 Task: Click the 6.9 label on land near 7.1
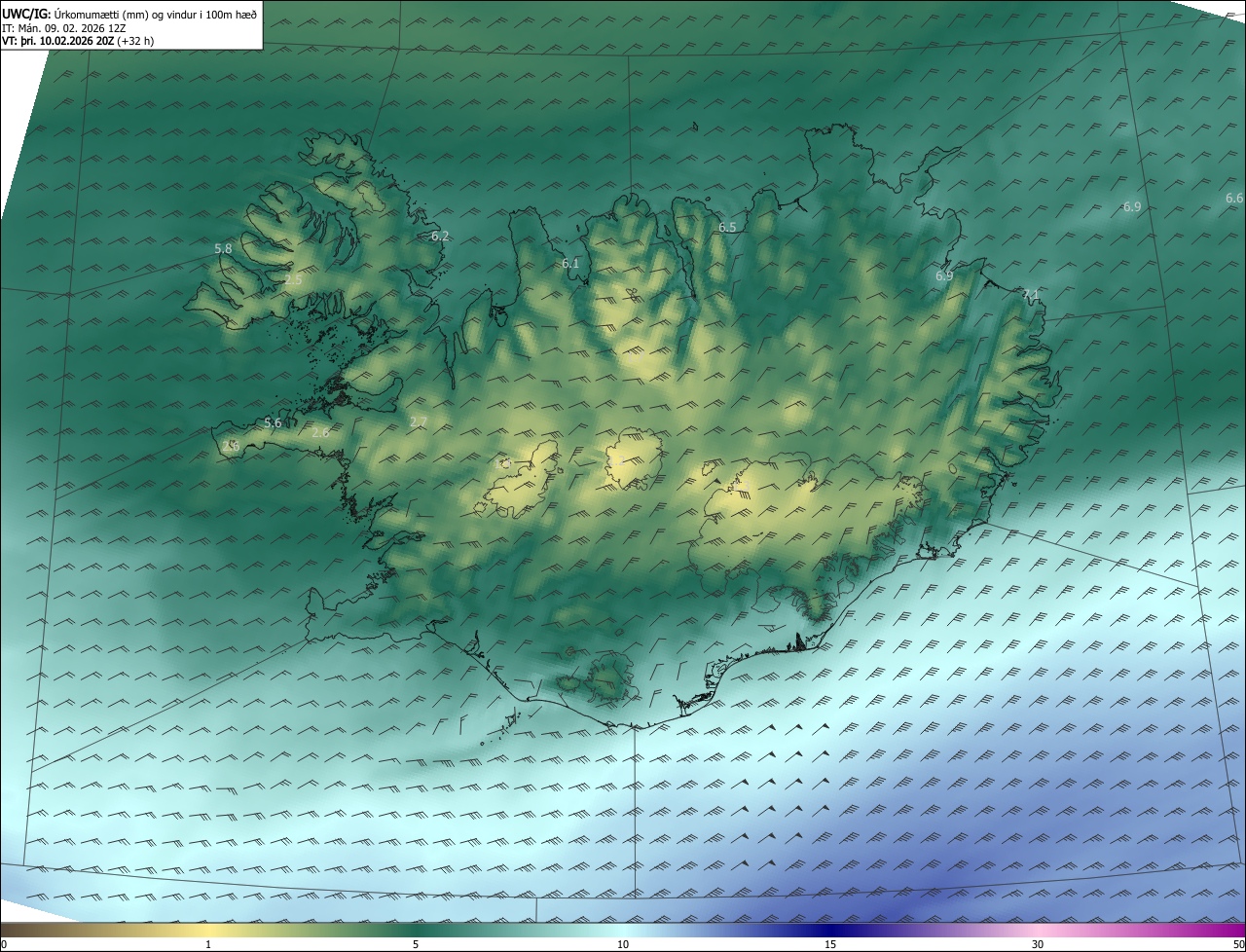click(x=944, y=276)
